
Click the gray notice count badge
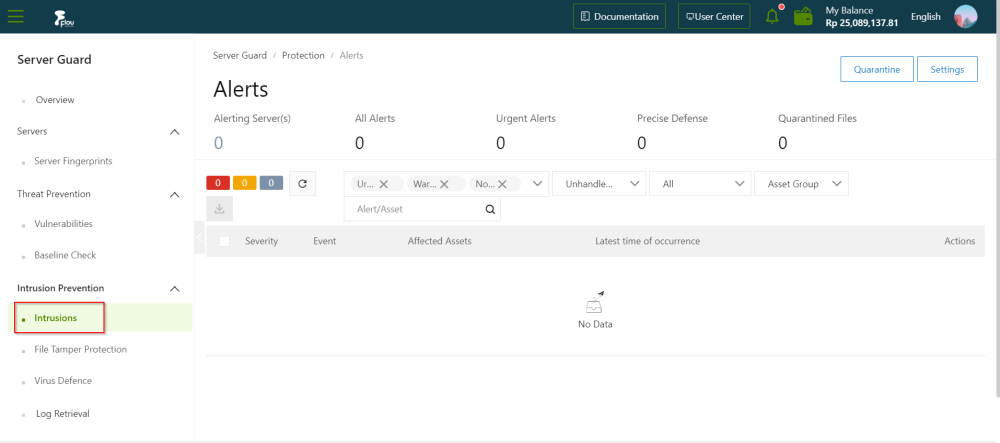pos(271,184)
